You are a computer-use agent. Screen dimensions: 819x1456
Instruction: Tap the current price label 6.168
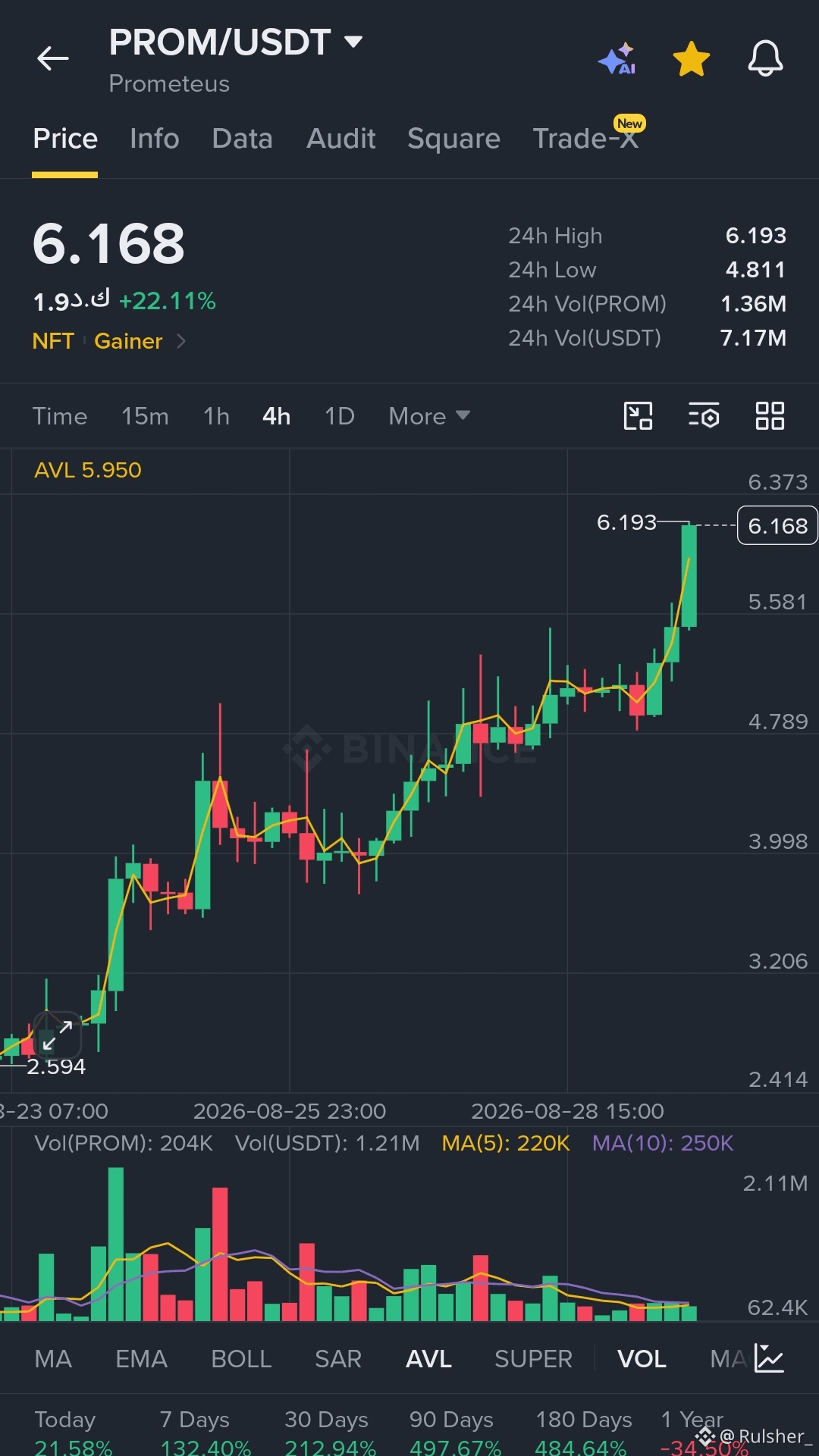tap(777, 525)
